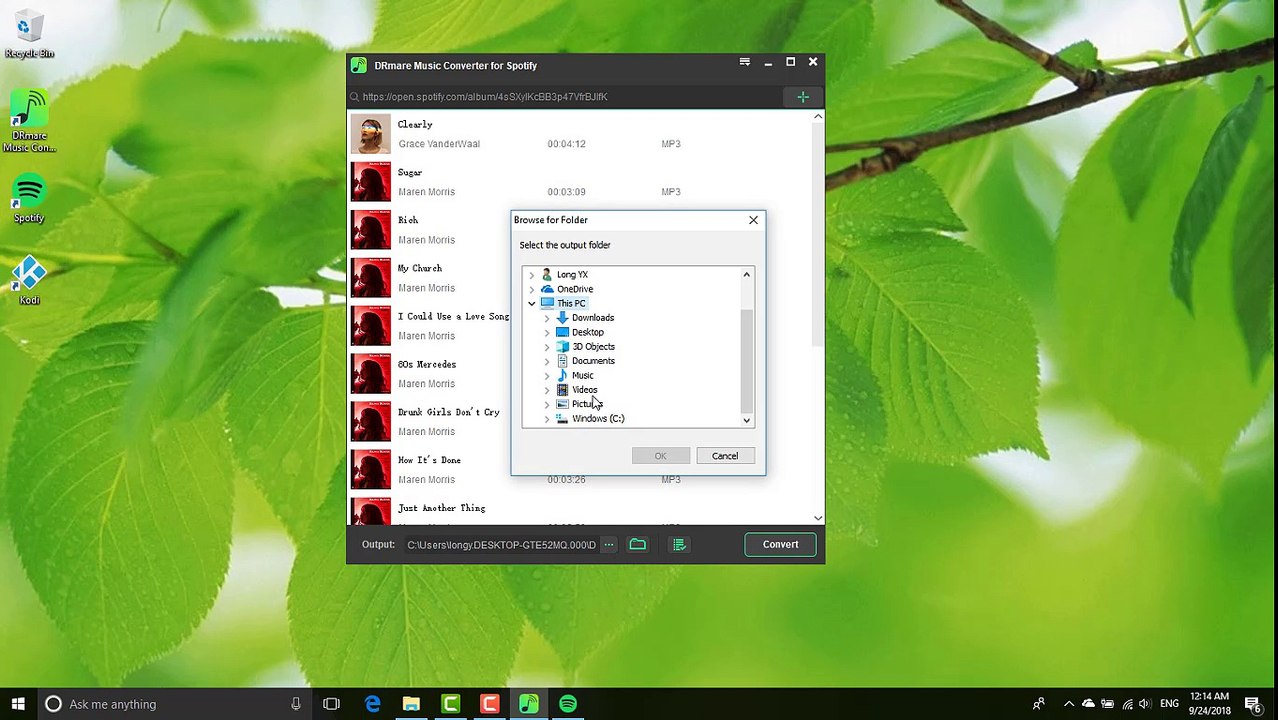Select OneDrive in folder tree
The image size is (1278, 720).
pos(575,289)
